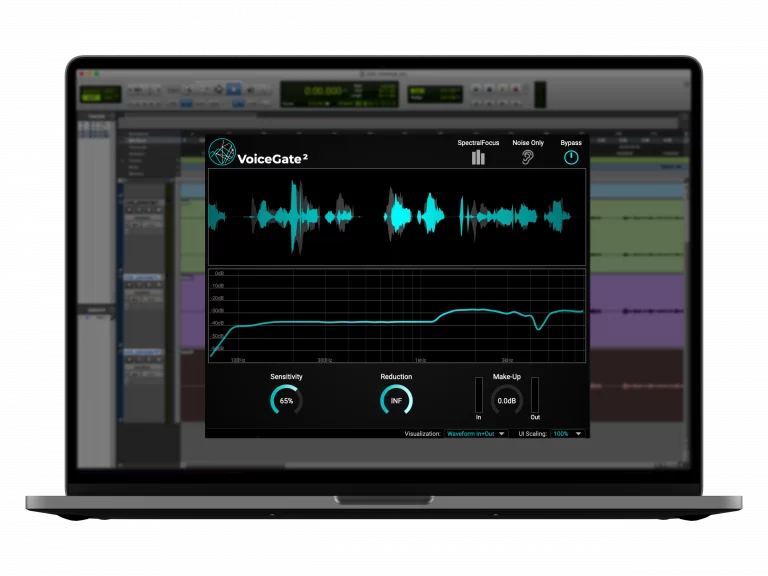The height and width of the screenshot is (576, 768).
Task: Click the Reduction knob showing INF
Action: (x=396, y=400)
